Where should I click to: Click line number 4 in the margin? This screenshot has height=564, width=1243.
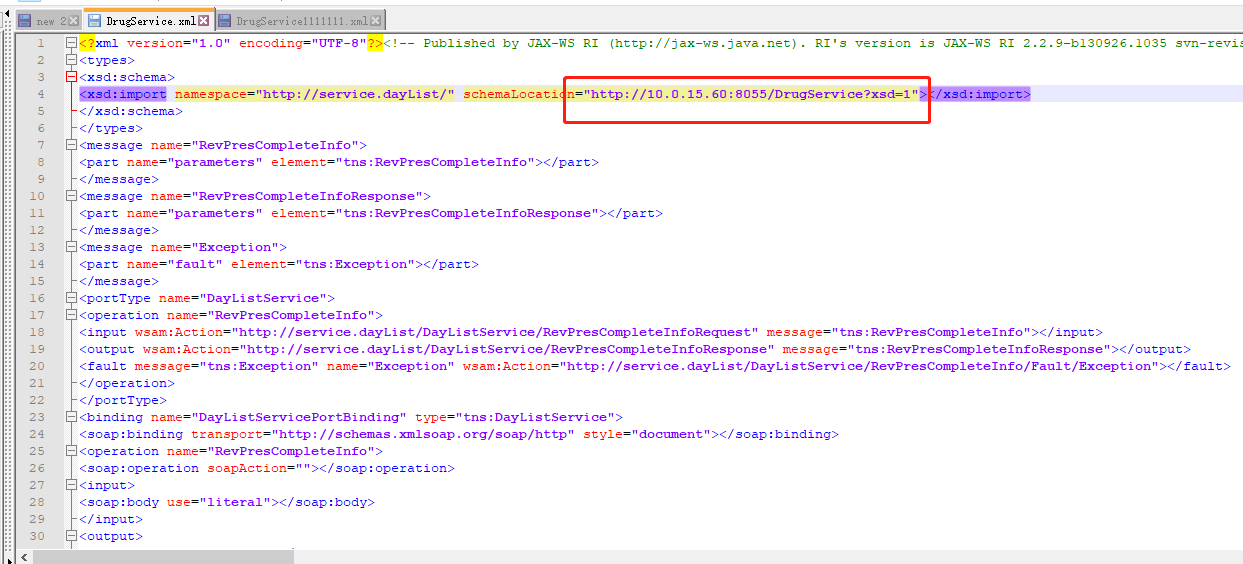[40, 94]
